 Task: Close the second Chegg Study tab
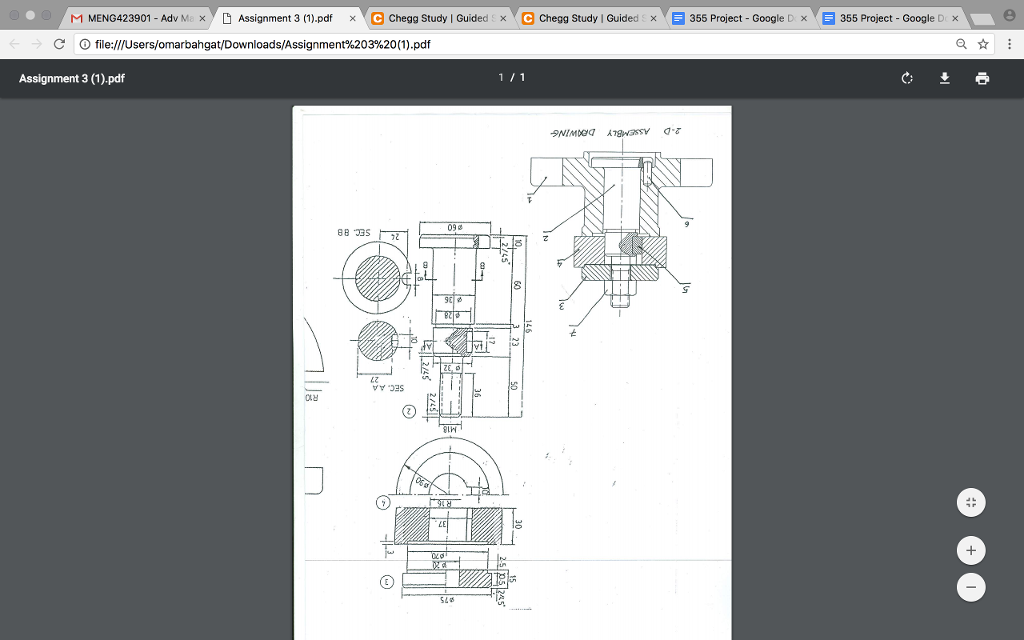[x=653, y=18]
